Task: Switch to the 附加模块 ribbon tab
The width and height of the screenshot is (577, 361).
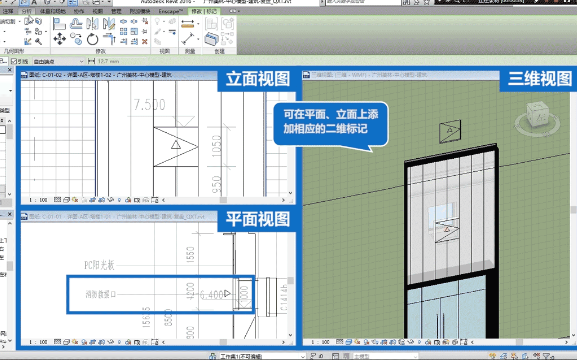Action: click(140, 11)
